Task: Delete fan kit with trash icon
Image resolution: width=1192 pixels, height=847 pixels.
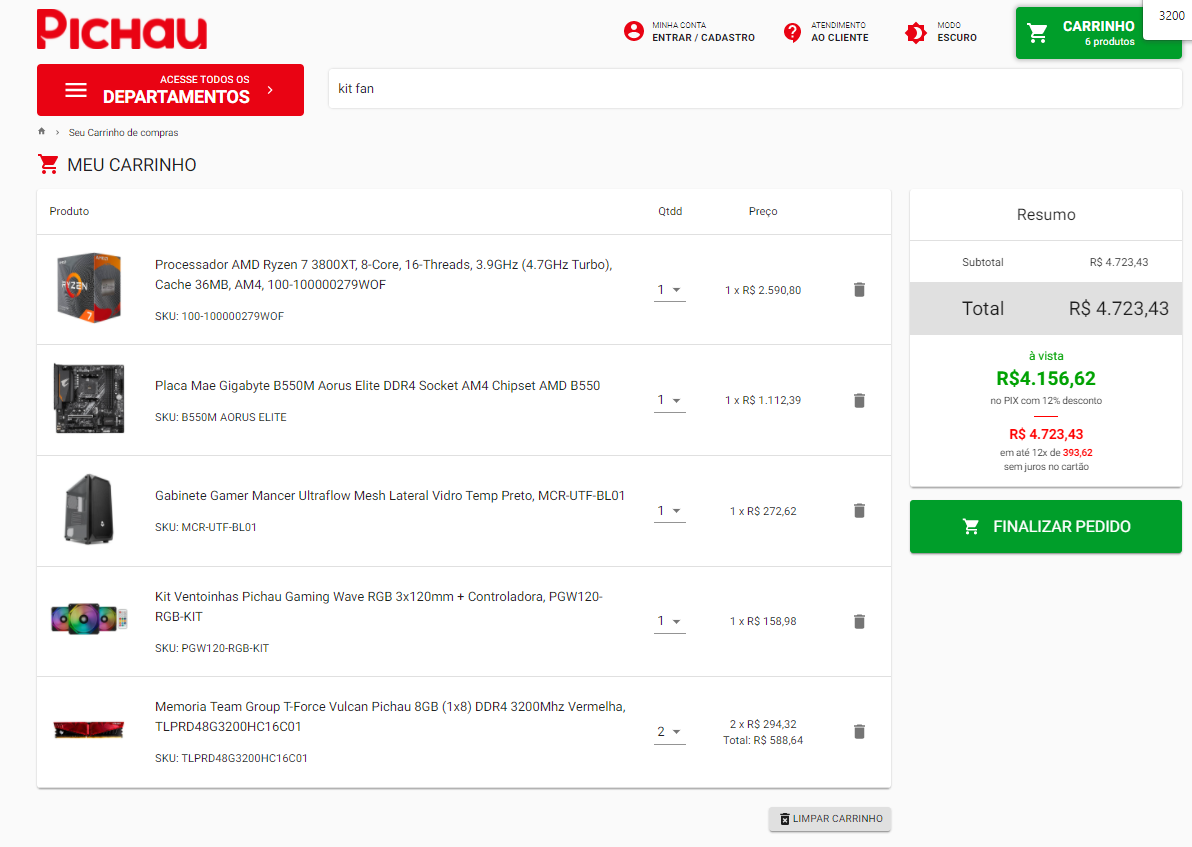Action: click(859, 621)
